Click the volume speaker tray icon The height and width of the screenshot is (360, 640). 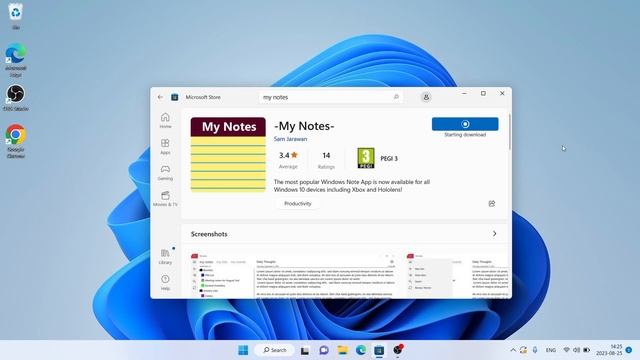click(576, 350)
